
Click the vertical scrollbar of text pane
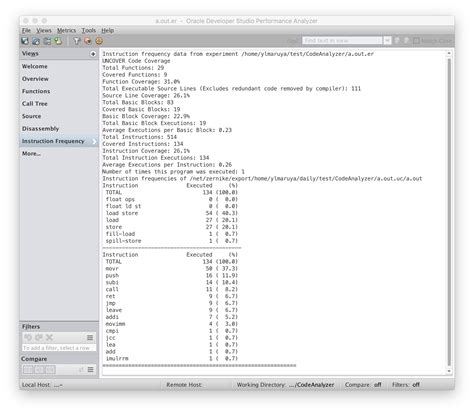click(449, 212)
